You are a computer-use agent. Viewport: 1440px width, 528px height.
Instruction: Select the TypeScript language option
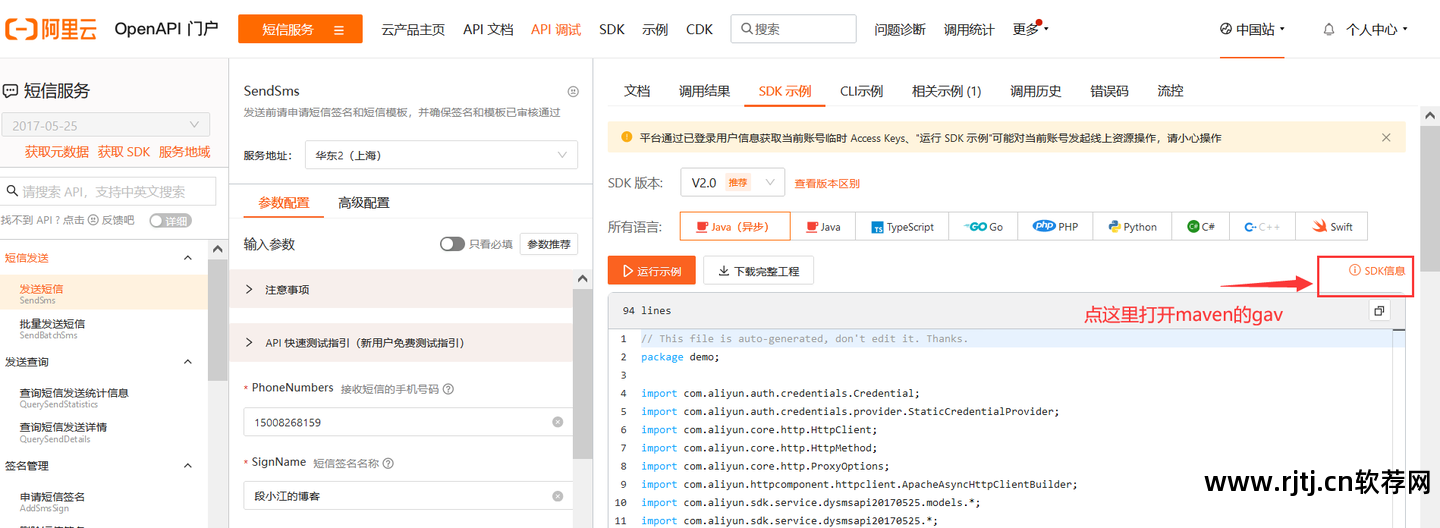point(903,227)
